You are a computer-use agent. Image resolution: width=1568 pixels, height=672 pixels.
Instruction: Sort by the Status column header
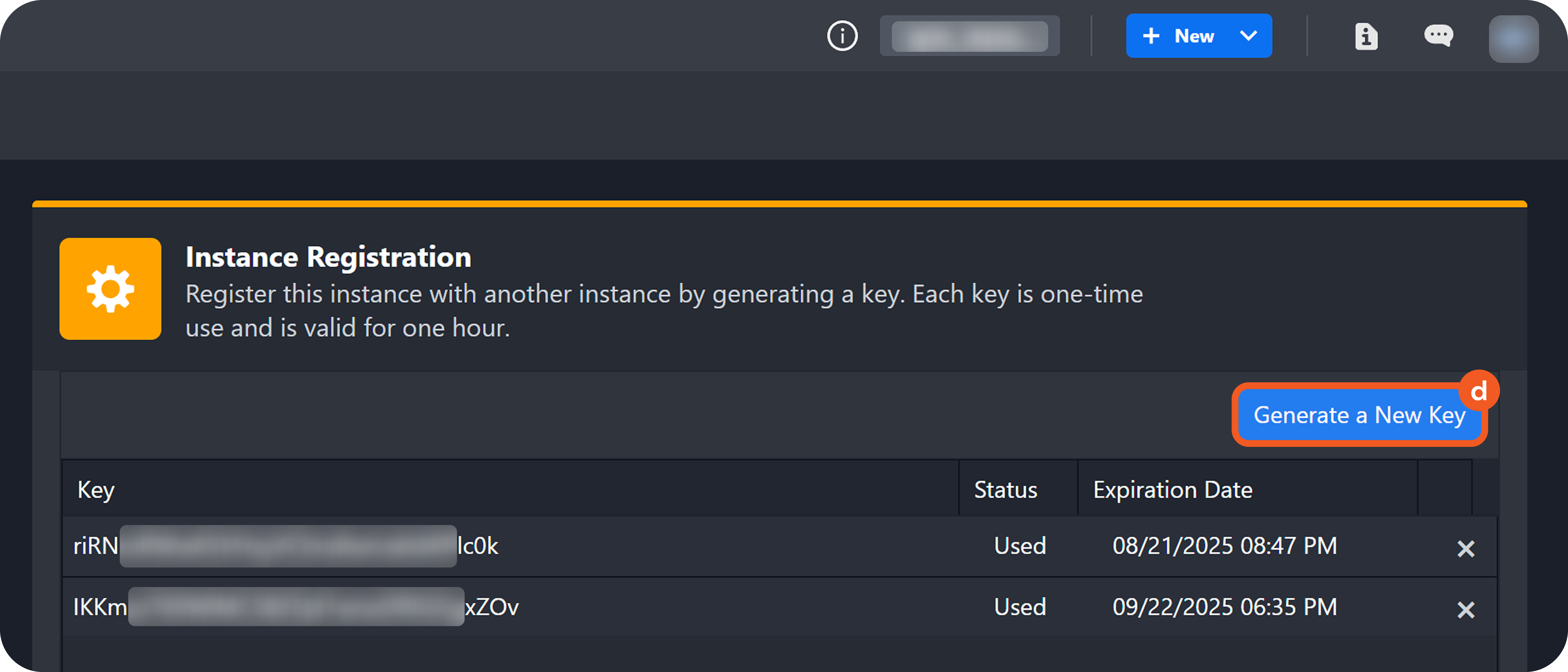point(1005,490)
